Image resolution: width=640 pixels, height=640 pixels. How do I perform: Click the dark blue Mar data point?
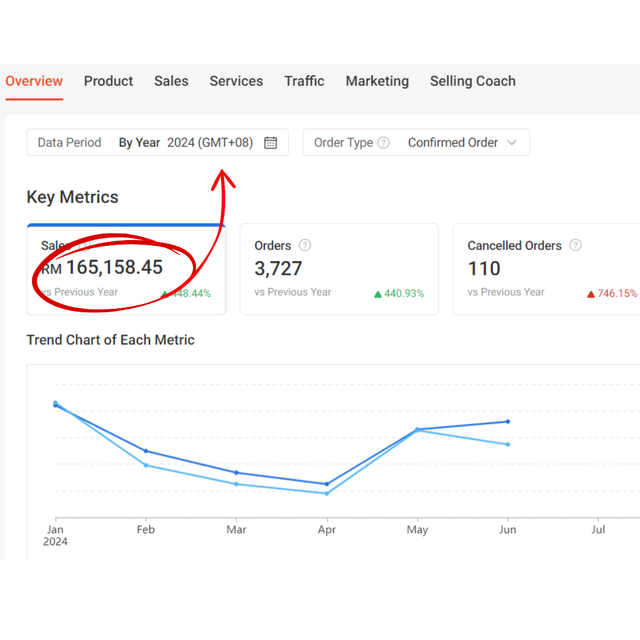click(x=236, y=473)
